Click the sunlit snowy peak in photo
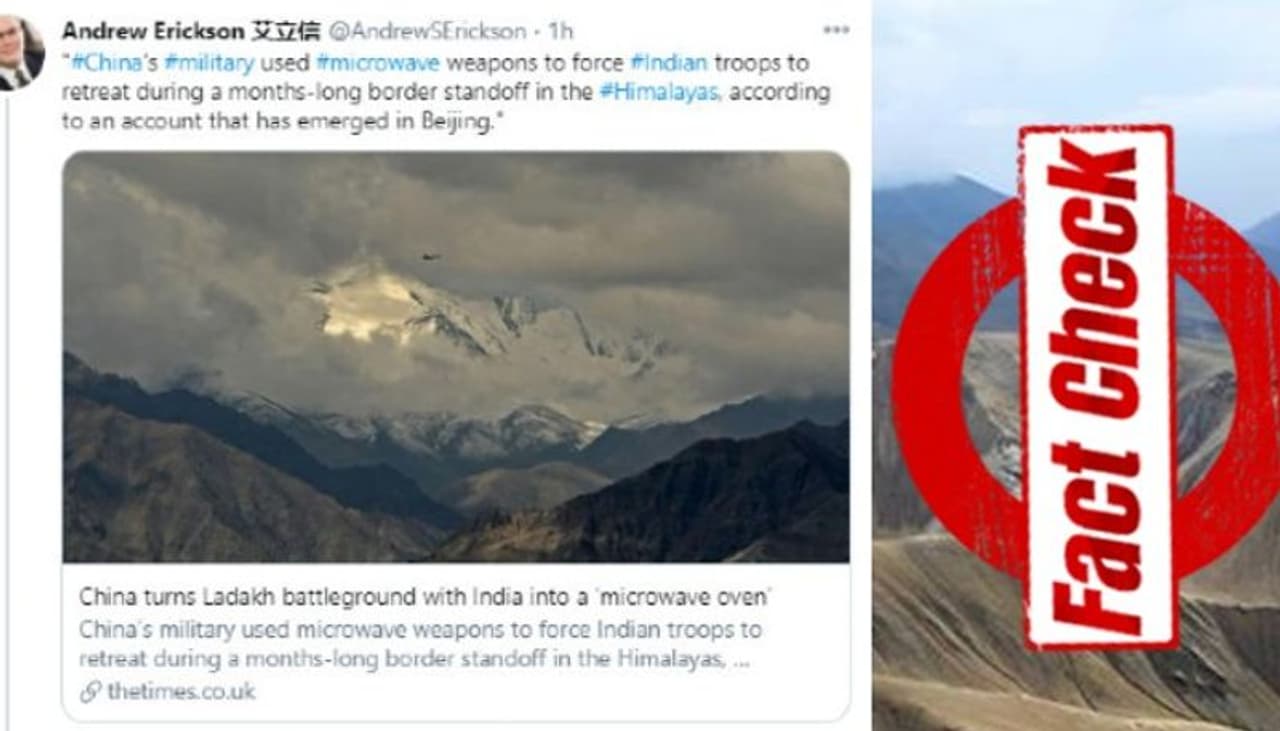 point(372,305)
